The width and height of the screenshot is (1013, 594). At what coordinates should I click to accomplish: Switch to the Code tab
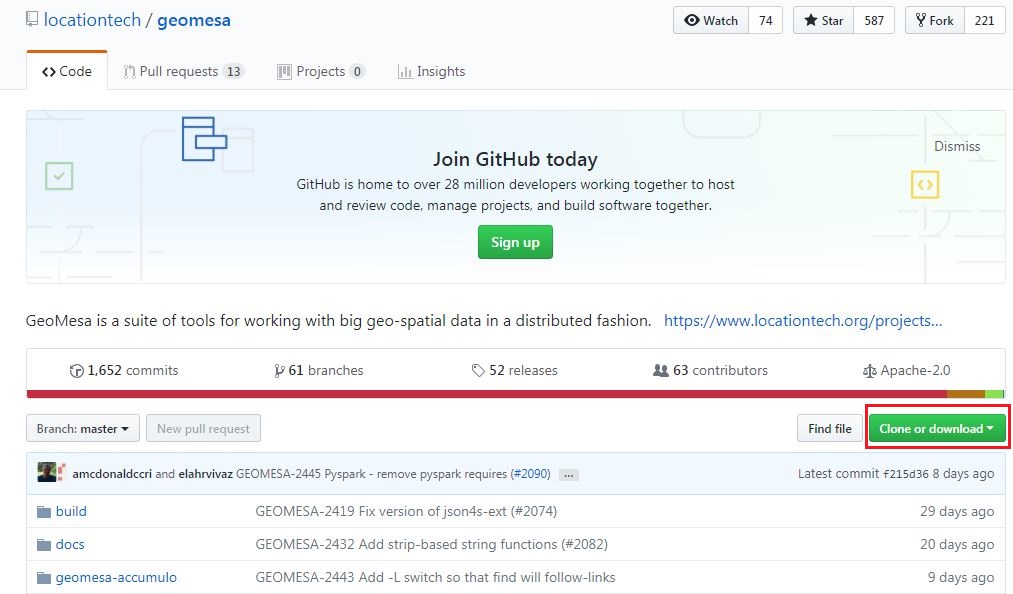click(x=67, y=71)
